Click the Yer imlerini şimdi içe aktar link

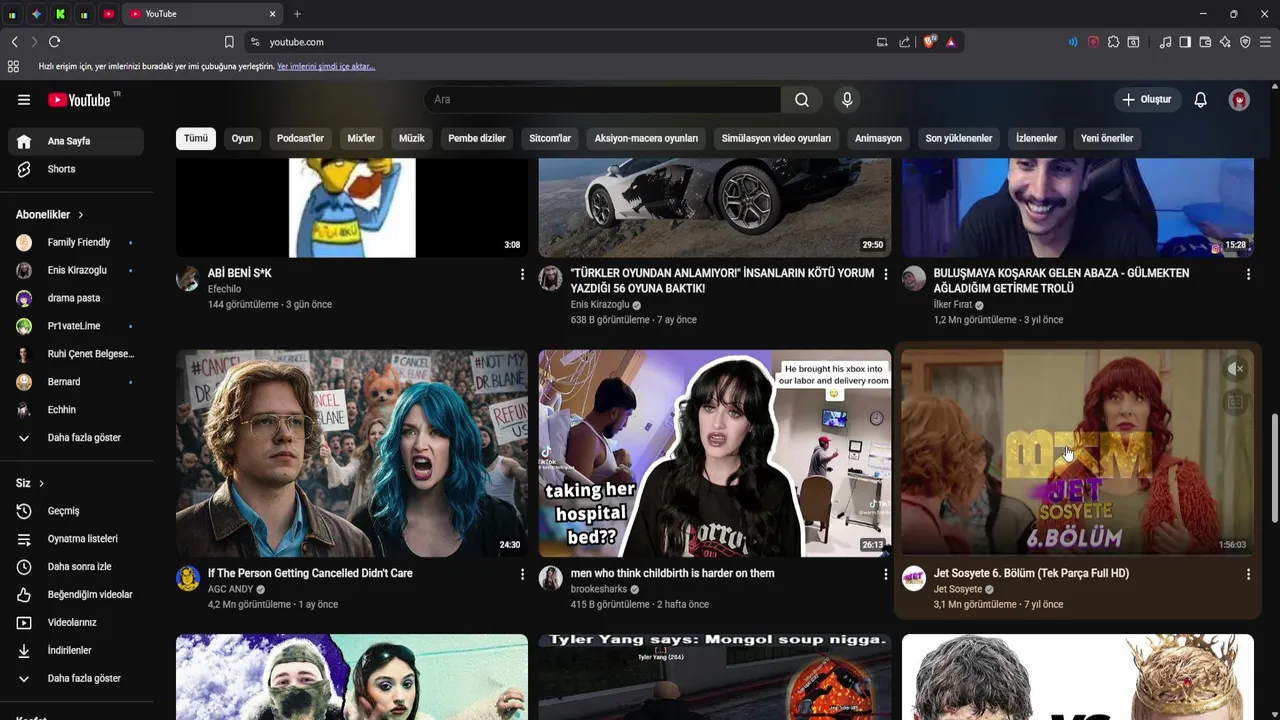pos(326,67)
